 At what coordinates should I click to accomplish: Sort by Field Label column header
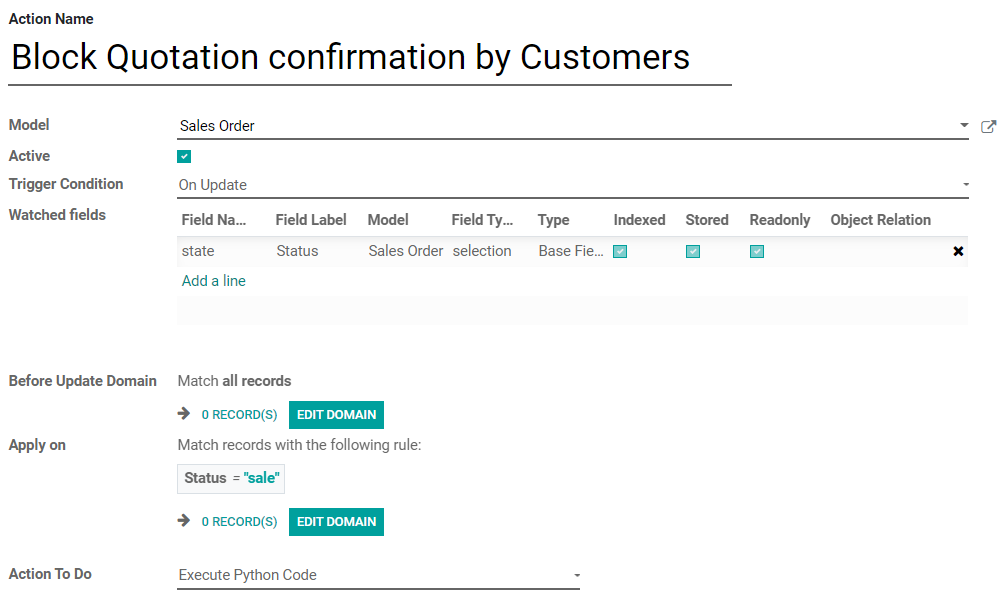(x=311, y=220)
